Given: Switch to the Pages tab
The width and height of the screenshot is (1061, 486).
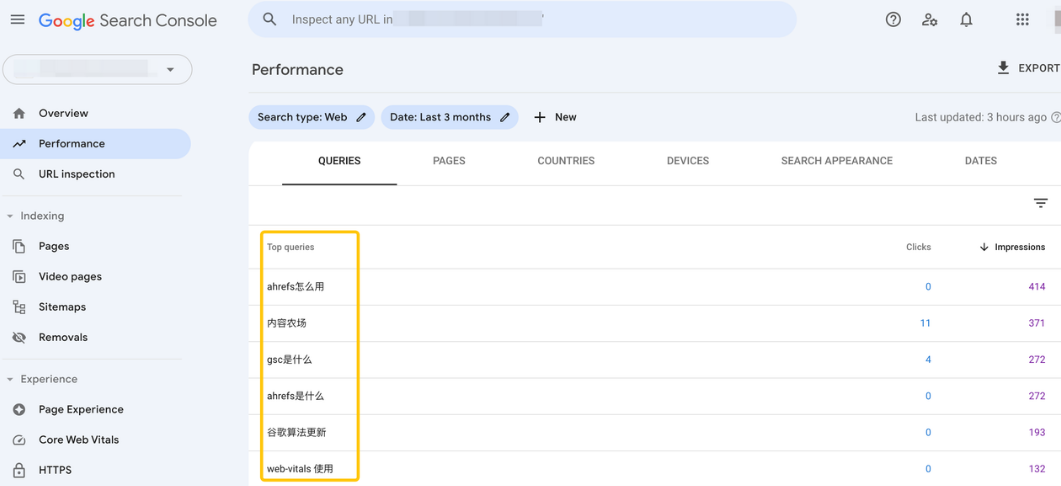Looking at the screenshot, I should point(449,161).
